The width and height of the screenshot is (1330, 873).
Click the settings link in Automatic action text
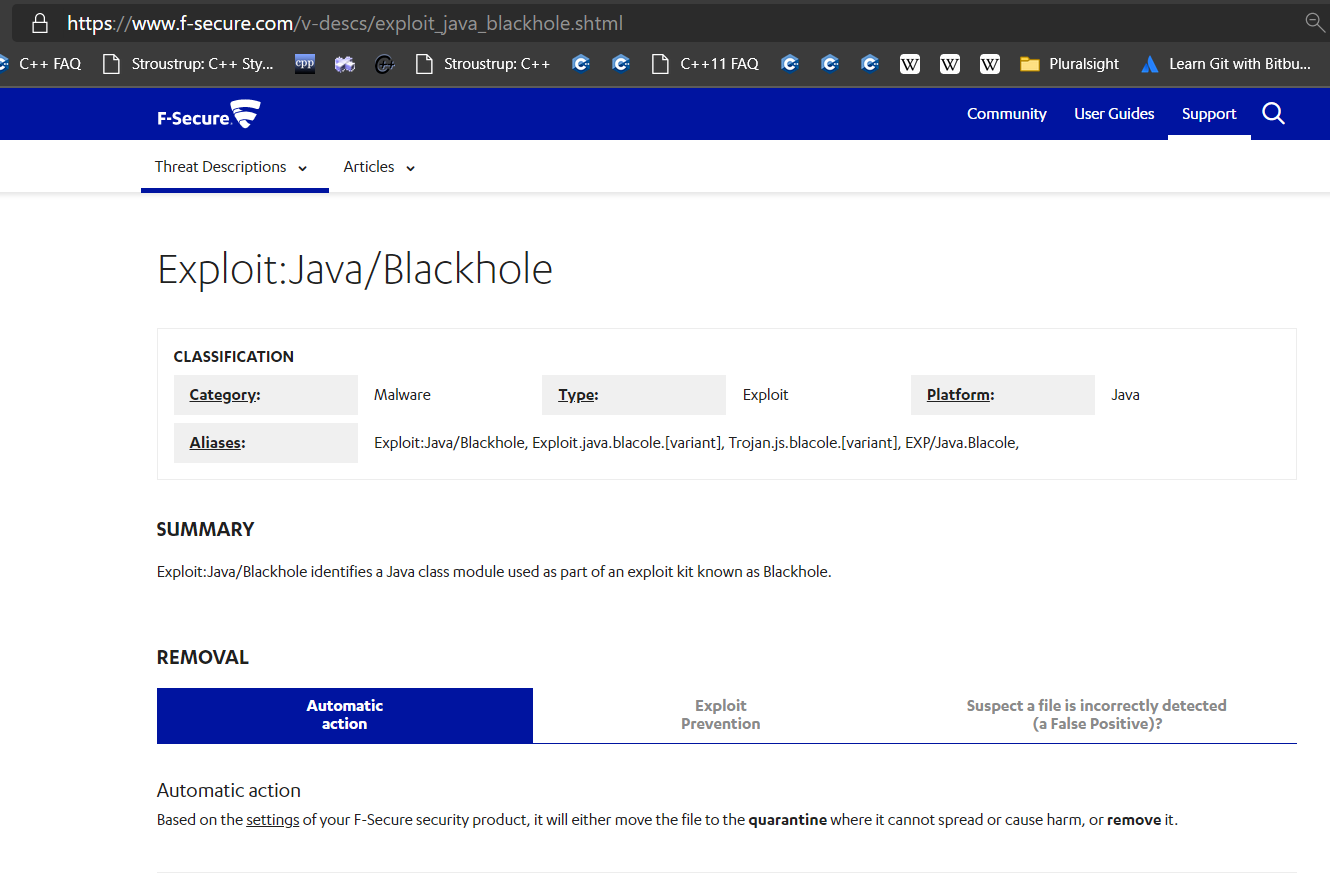(x=273, y=819)
